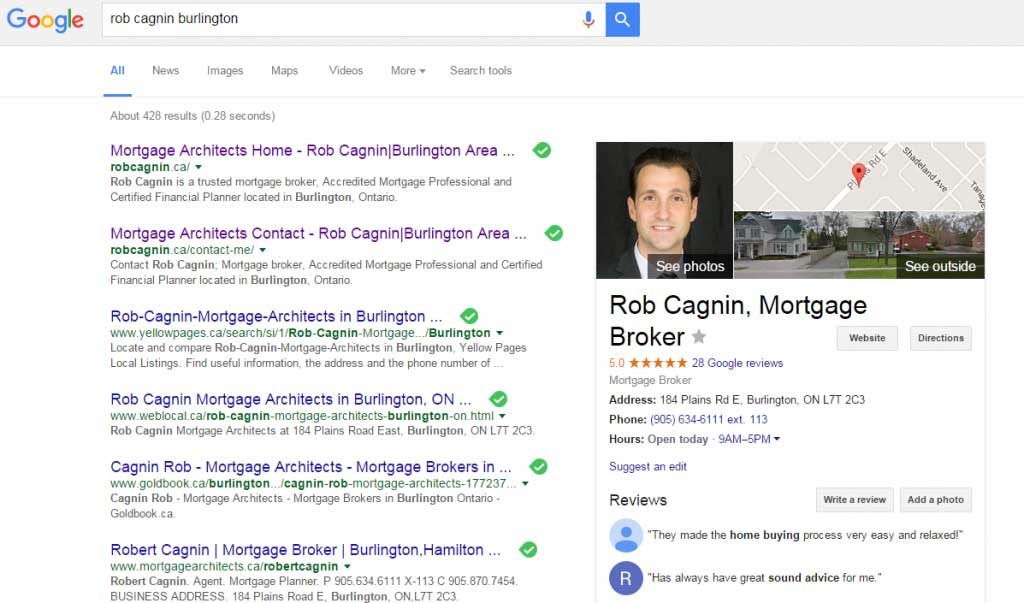
Task: Call the (905) 634-6111 ext. 113 phone link
Action: (709, 419)
